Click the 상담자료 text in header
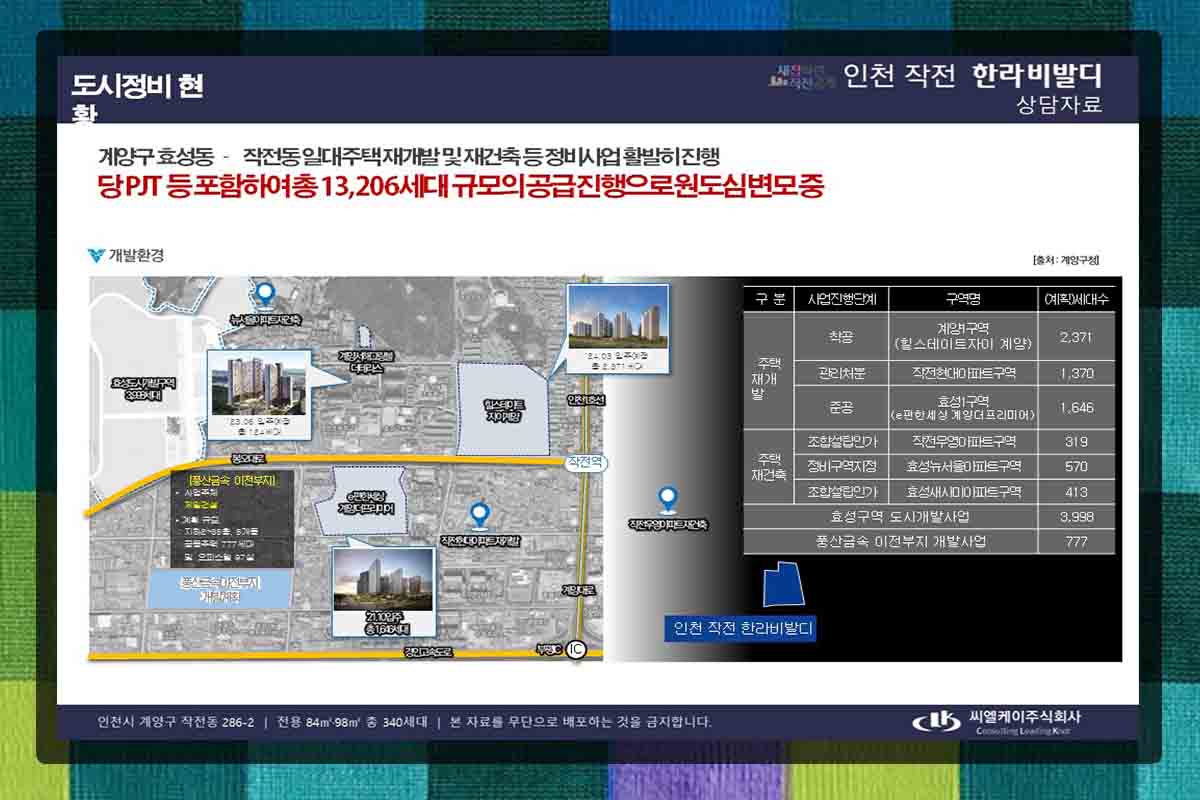Screen dimensions: 1200x800 [x=1058, y=104]
